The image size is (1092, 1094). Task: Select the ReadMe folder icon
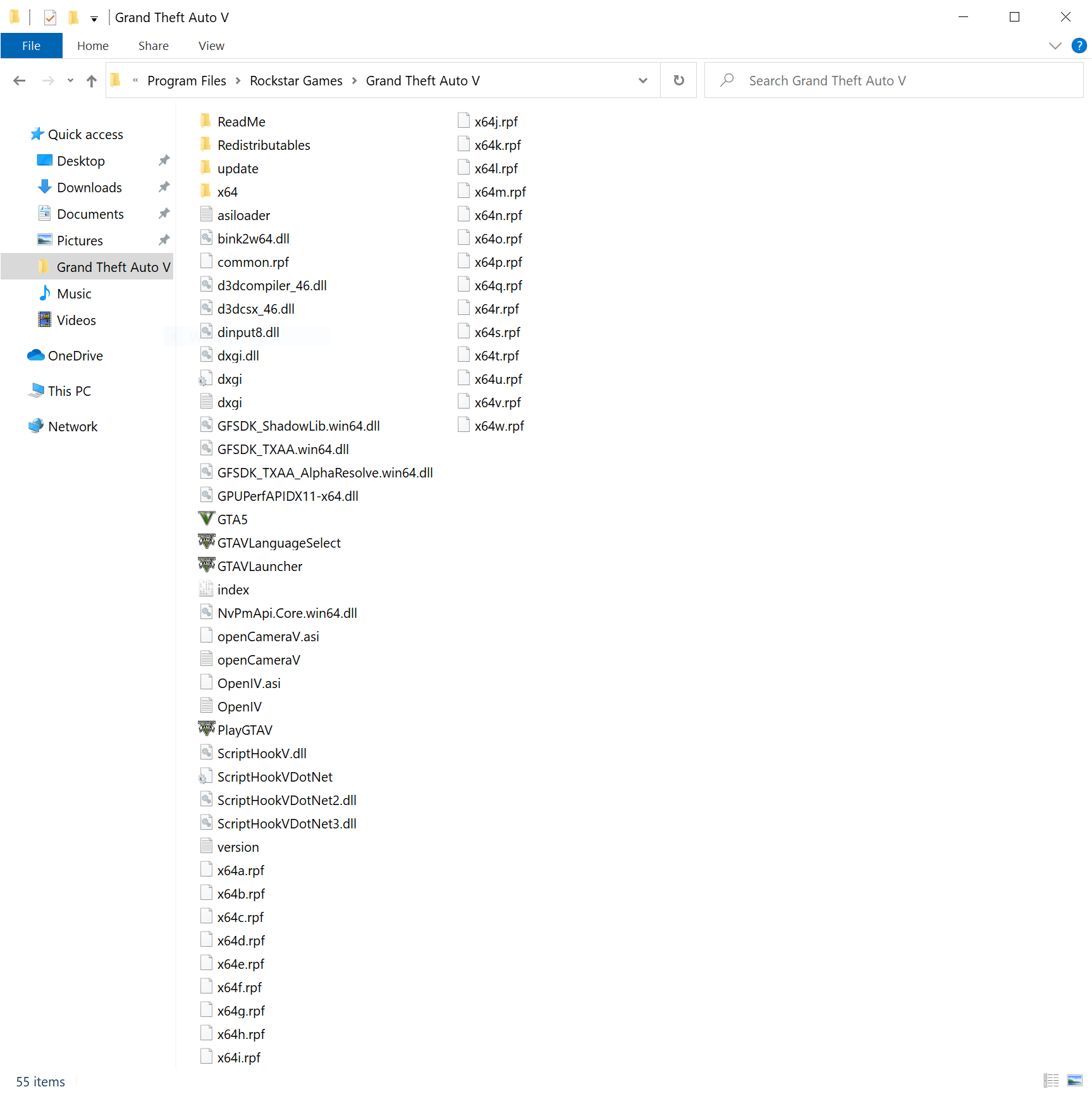click(x=206, y=121)
